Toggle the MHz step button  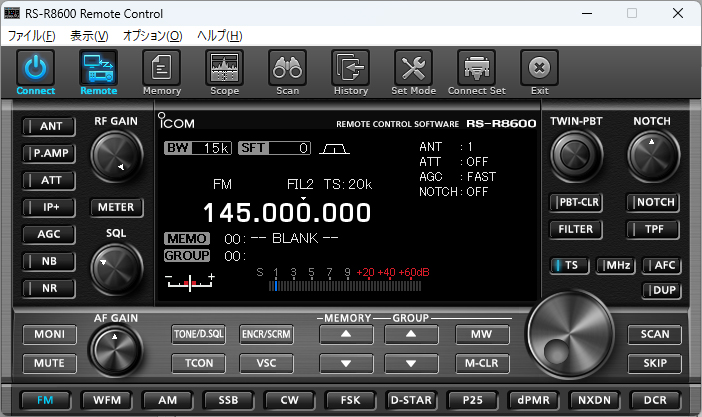[x=616, y=265]
